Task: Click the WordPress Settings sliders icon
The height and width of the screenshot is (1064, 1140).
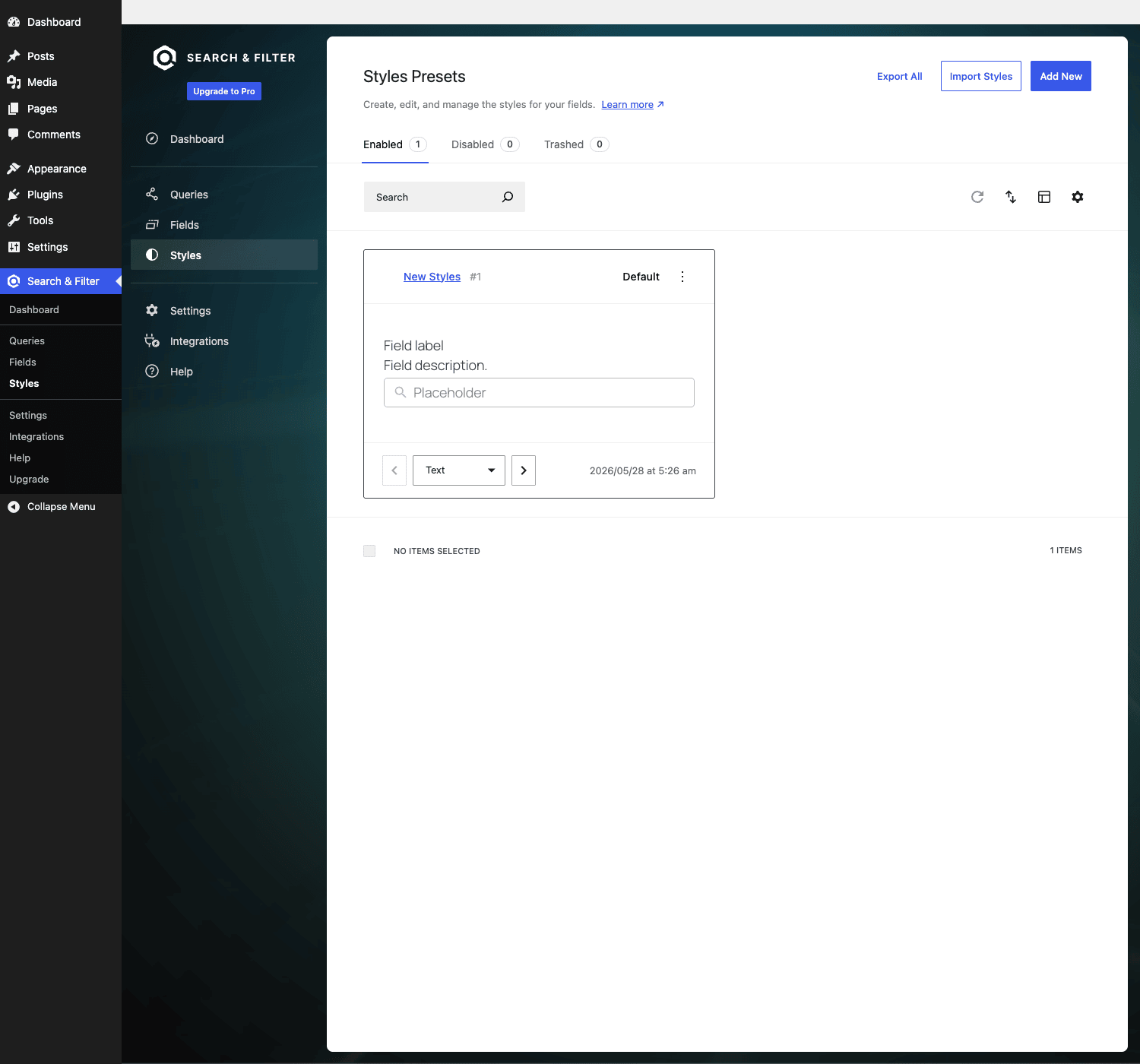Action: (14, 247)
